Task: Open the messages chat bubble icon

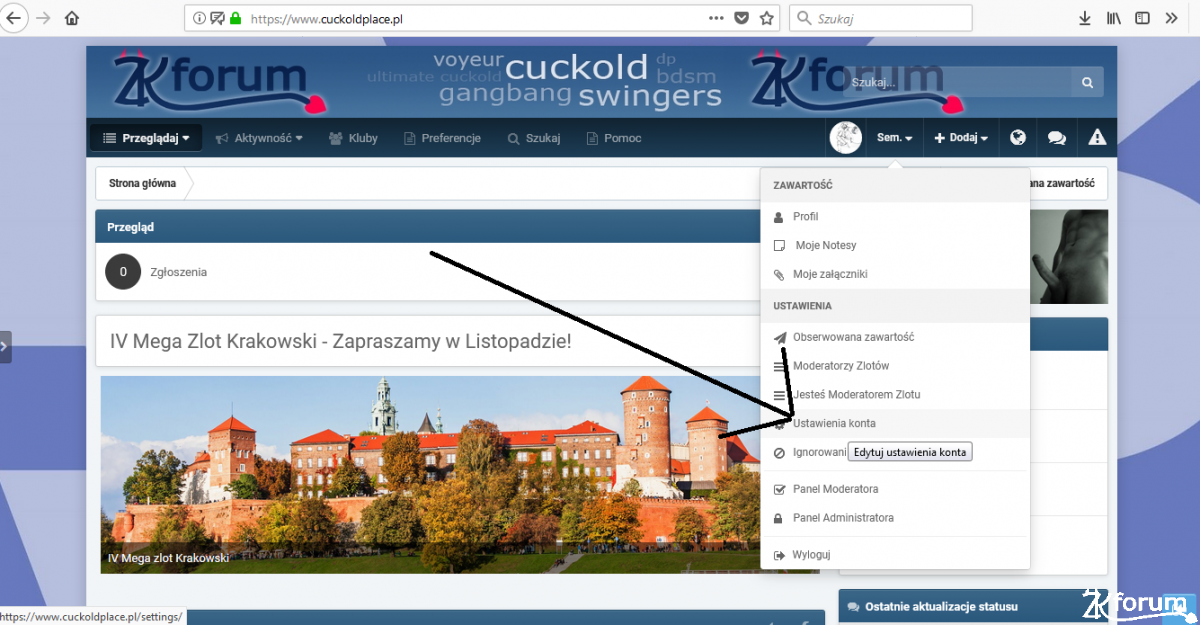Action: click(1057, 138)
